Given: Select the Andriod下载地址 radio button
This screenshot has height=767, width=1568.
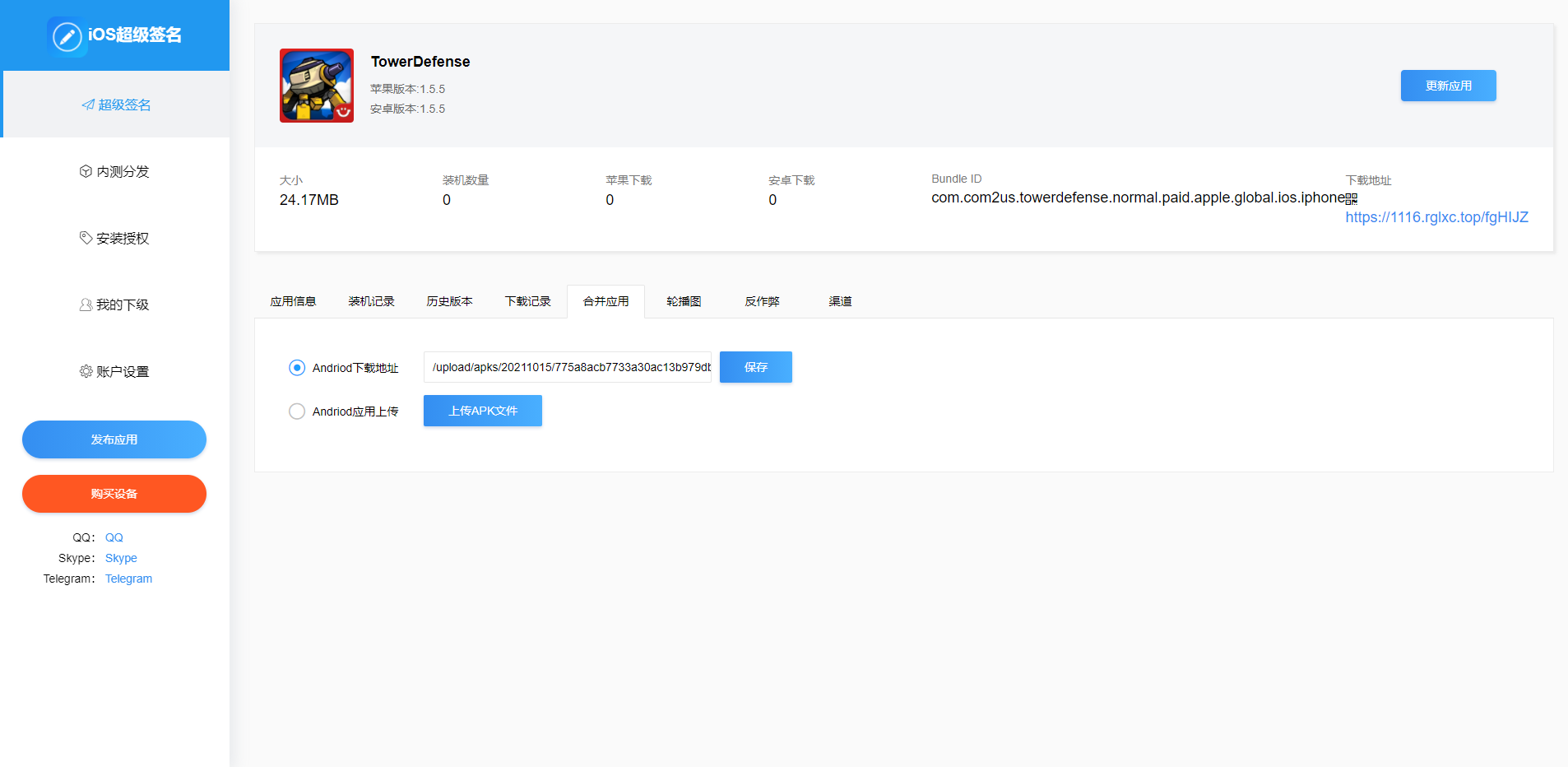Looking at the screenshot, I should [297, 368].
